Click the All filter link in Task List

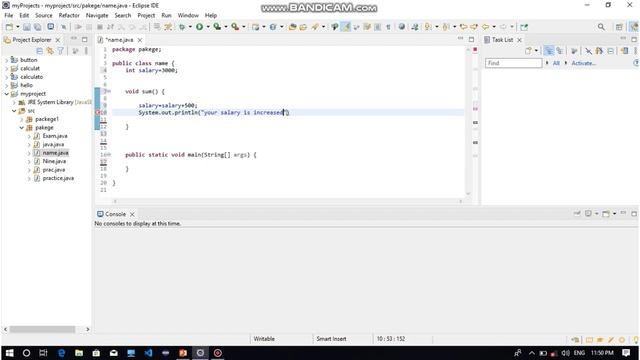[x=556, y=63]
